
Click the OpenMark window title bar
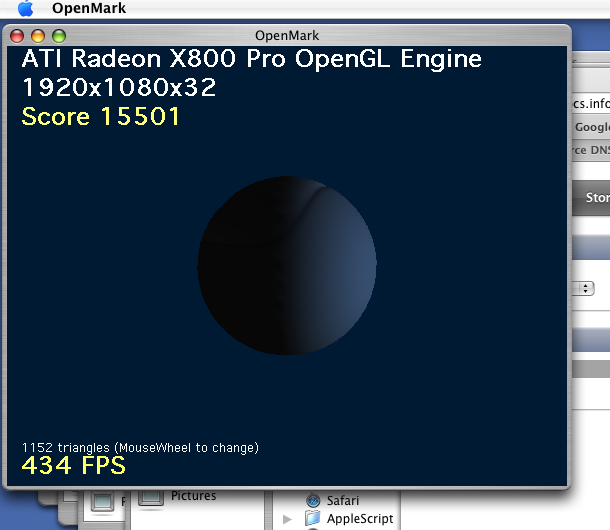tap(287, 35)
